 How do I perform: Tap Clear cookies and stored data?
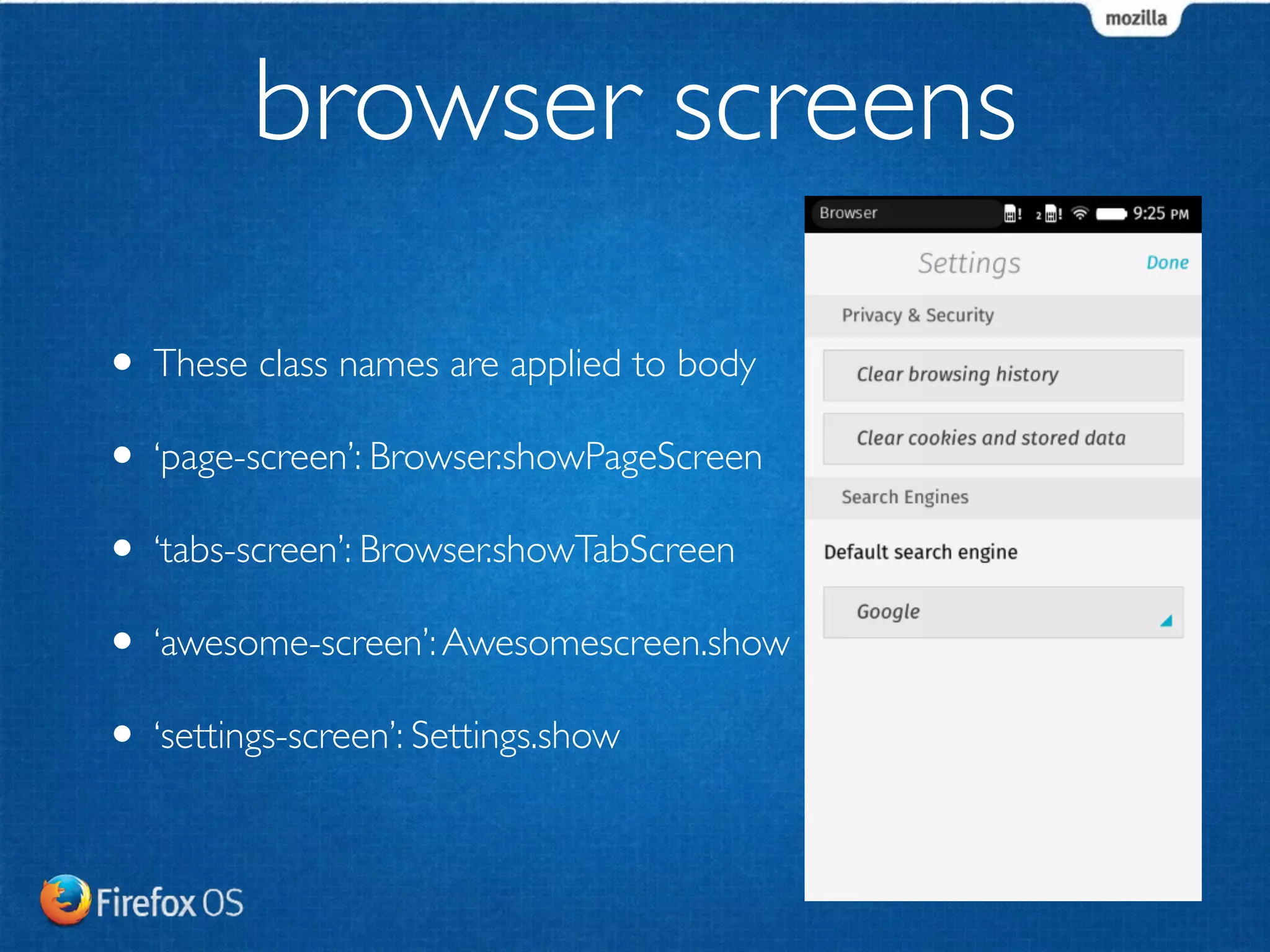1003,438
